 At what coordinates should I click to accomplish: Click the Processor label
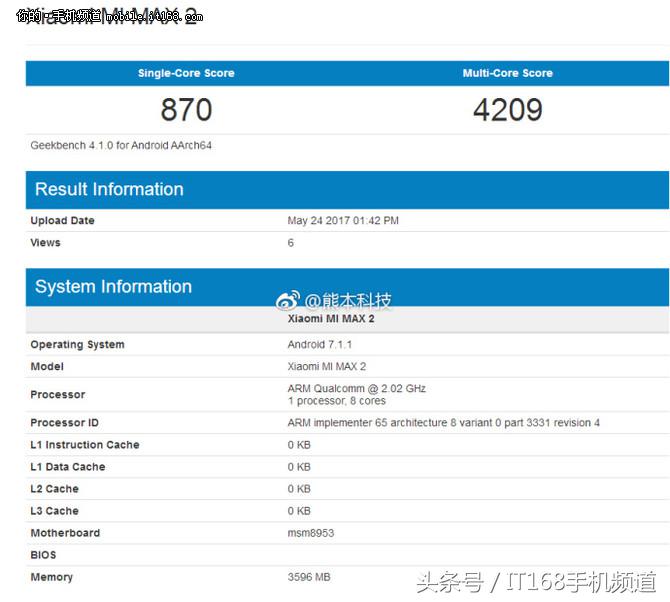58,394
